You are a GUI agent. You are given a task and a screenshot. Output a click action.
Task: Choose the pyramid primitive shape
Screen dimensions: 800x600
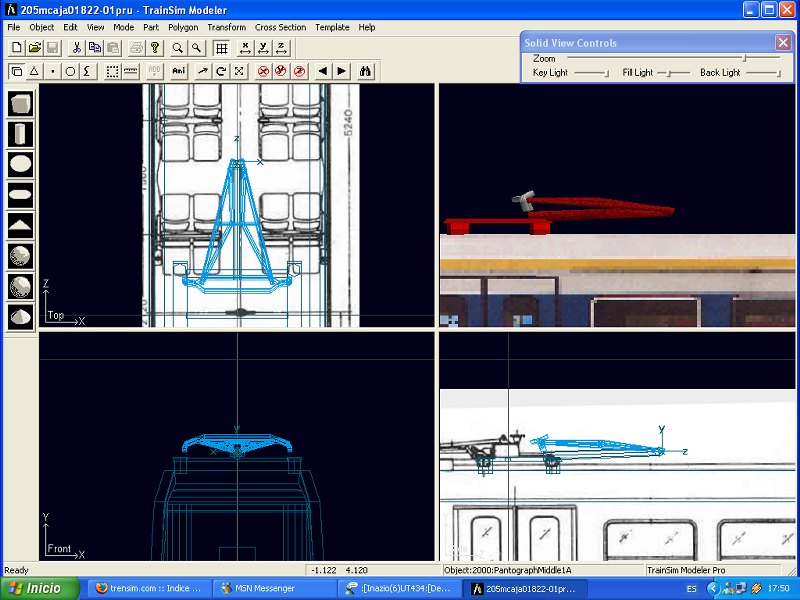(x=21, y=225)
